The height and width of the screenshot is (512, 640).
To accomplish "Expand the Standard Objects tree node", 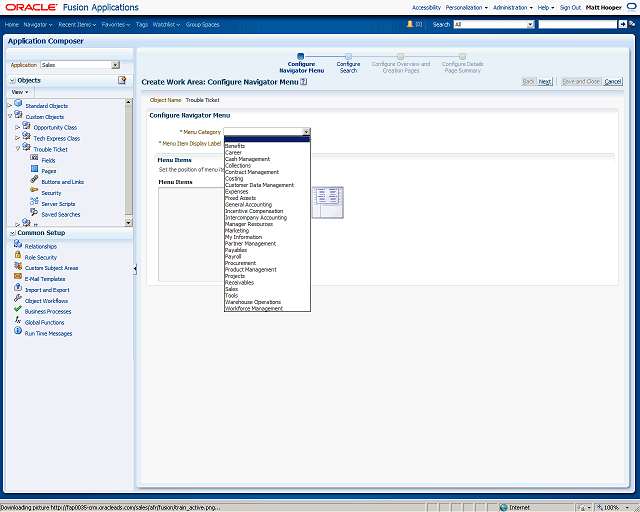I will click(x=10, y=106).
